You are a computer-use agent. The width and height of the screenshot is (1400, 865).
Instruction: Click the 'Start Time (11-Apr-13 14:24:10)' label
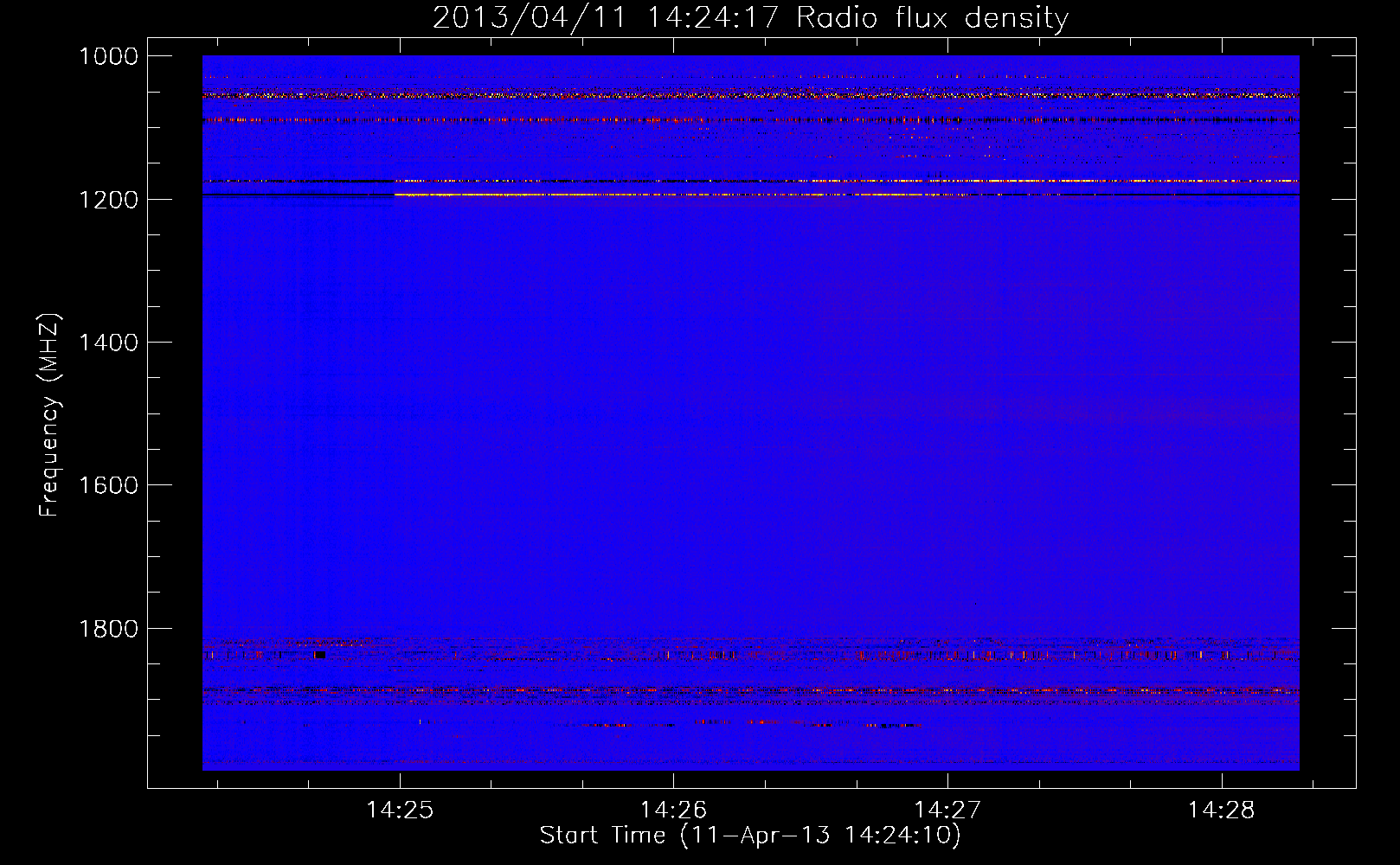click(x=750, y=836)
